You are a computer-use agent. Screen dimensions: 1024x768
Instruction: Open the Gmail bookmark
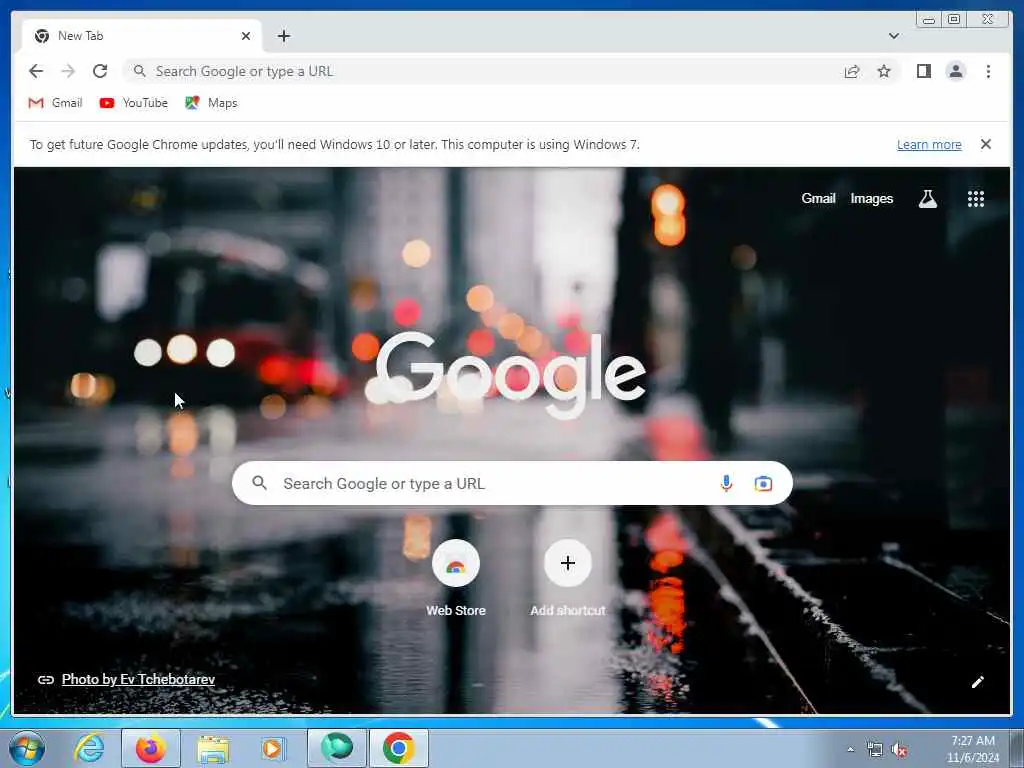tap(56, 103)
